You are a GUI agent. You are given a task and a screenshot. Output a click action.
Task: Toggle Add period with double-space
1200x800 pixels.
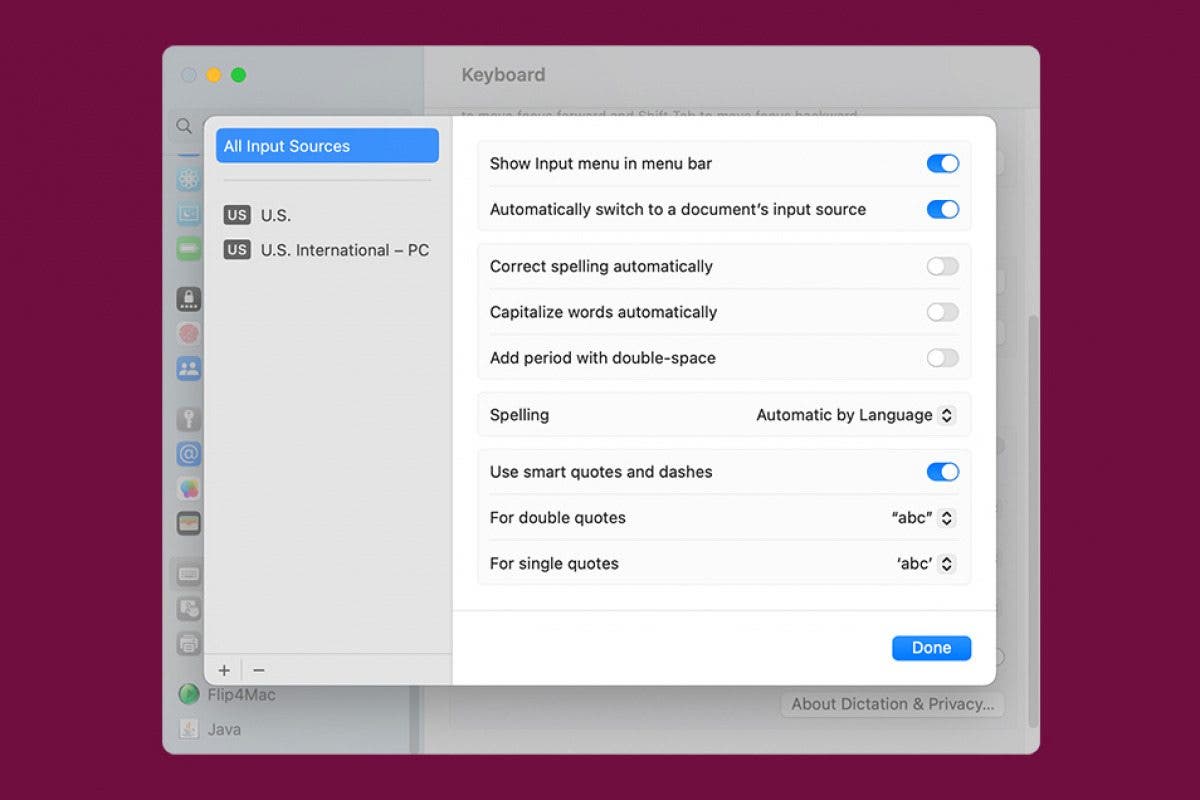tap(941, 357)
